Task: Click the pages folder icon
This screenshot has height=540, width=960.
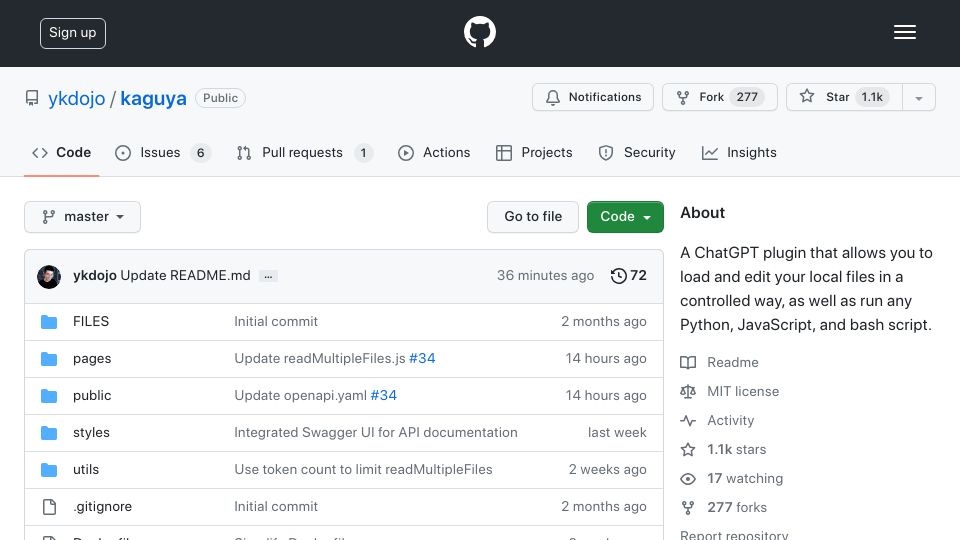Action: [49, 359]
